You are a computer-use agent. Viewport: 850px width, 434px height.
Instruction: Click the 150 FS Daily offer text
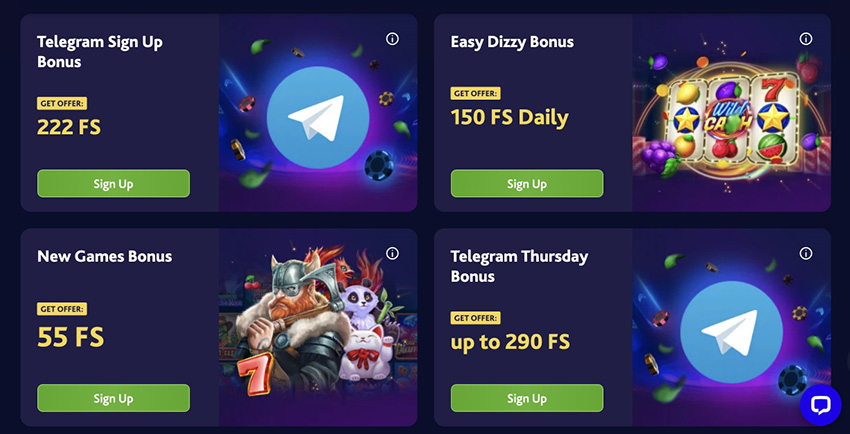(510, 117)
